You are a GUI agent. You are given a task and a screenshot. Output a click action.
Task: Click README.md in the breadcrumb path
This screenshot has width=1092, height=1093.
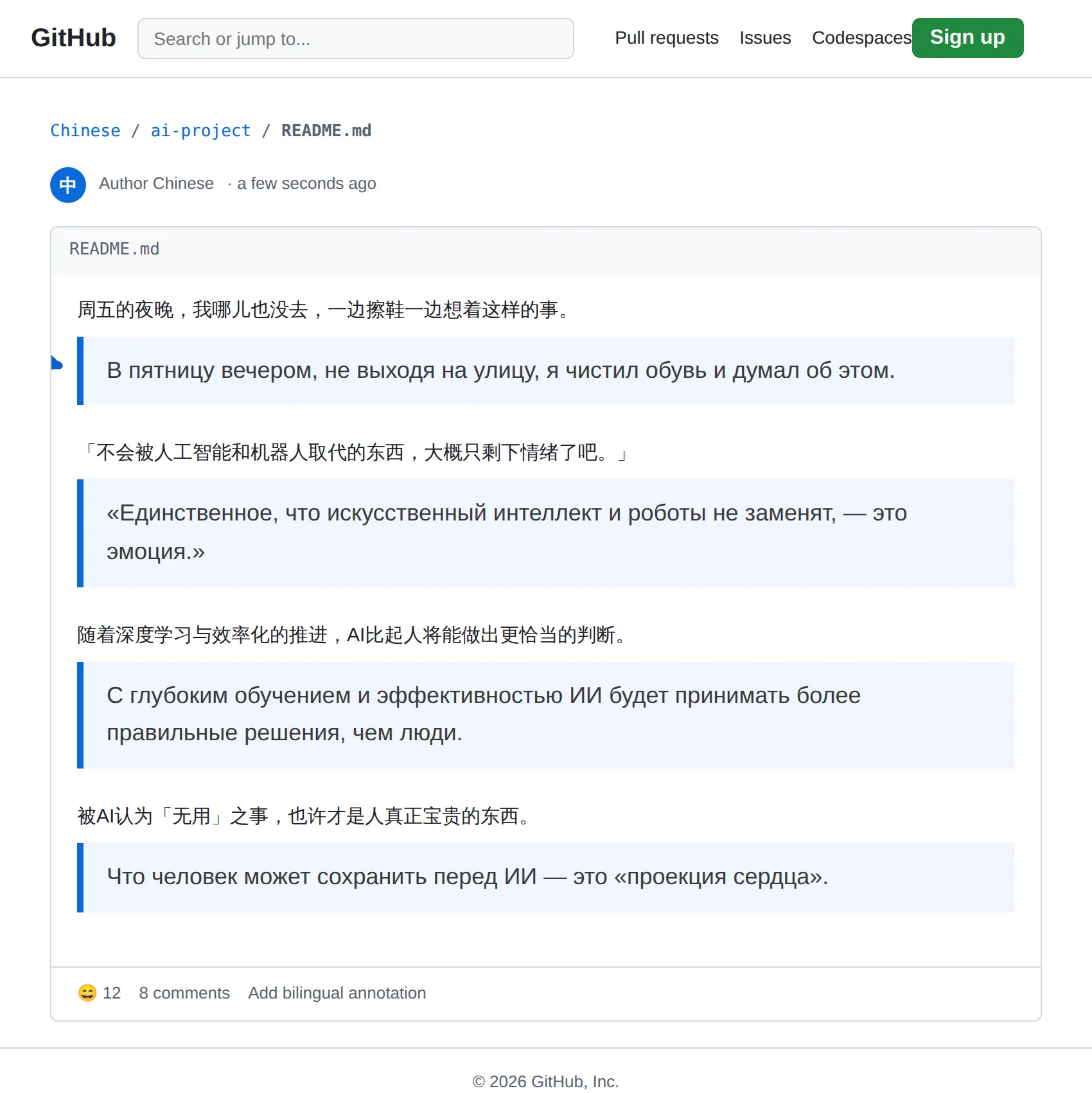click(326, 130)
